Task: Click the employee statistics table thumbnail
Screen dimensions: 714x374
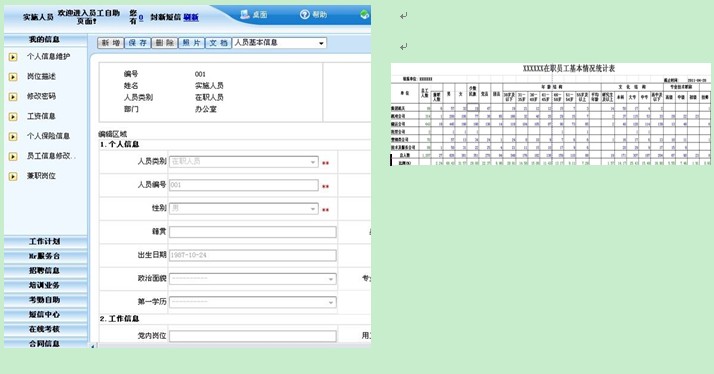Action: pos(551,114)
